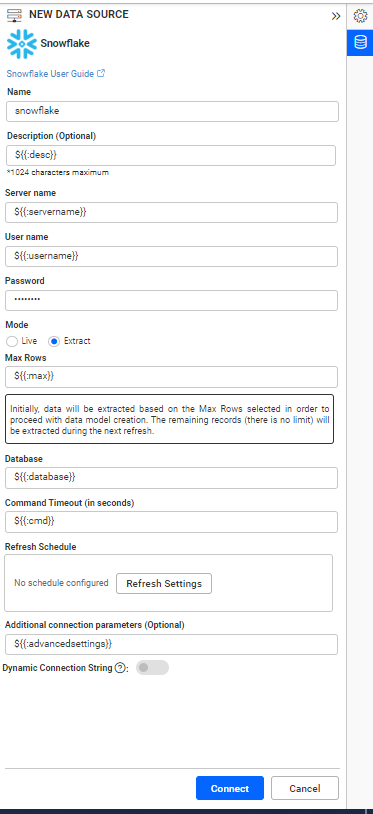Click the Additional connection parameters field
373x814 pixels.
click(171, 644)
